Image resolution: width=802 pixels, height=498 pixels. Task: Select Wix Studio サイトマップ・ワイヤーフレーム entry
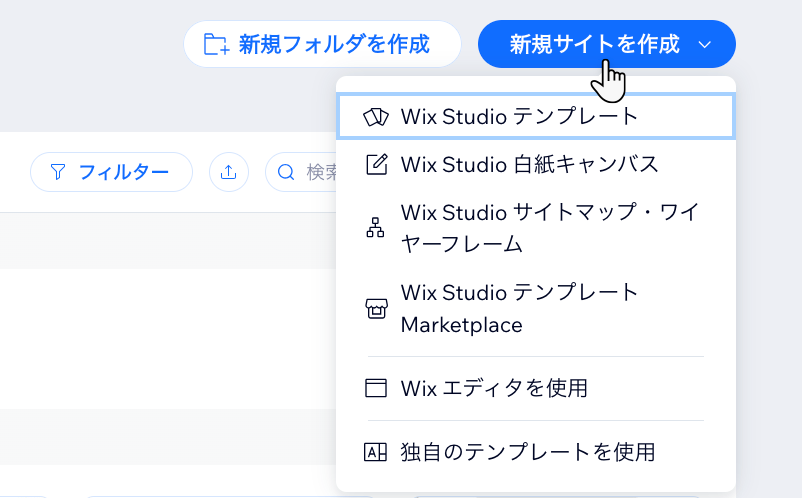point(536,228)
